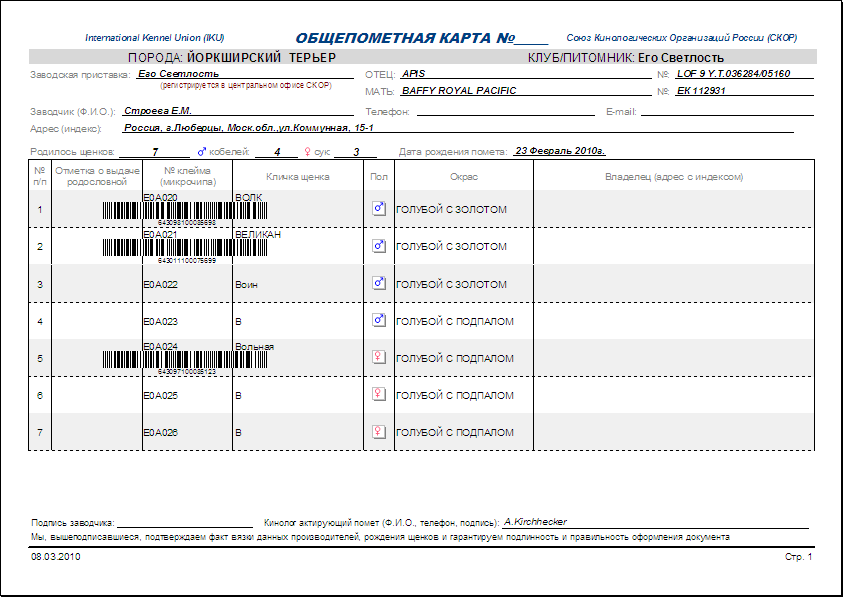Click ГОЛУБОЙ С ЗОЛОТОМ in row 3
The width and height of the screenshot is (843, 597).
tap(451, 284)
